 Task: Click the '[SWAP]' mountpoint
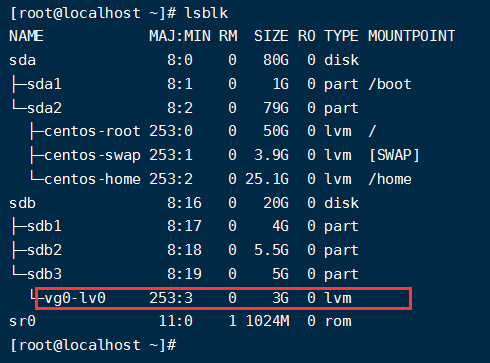(394, 155)
